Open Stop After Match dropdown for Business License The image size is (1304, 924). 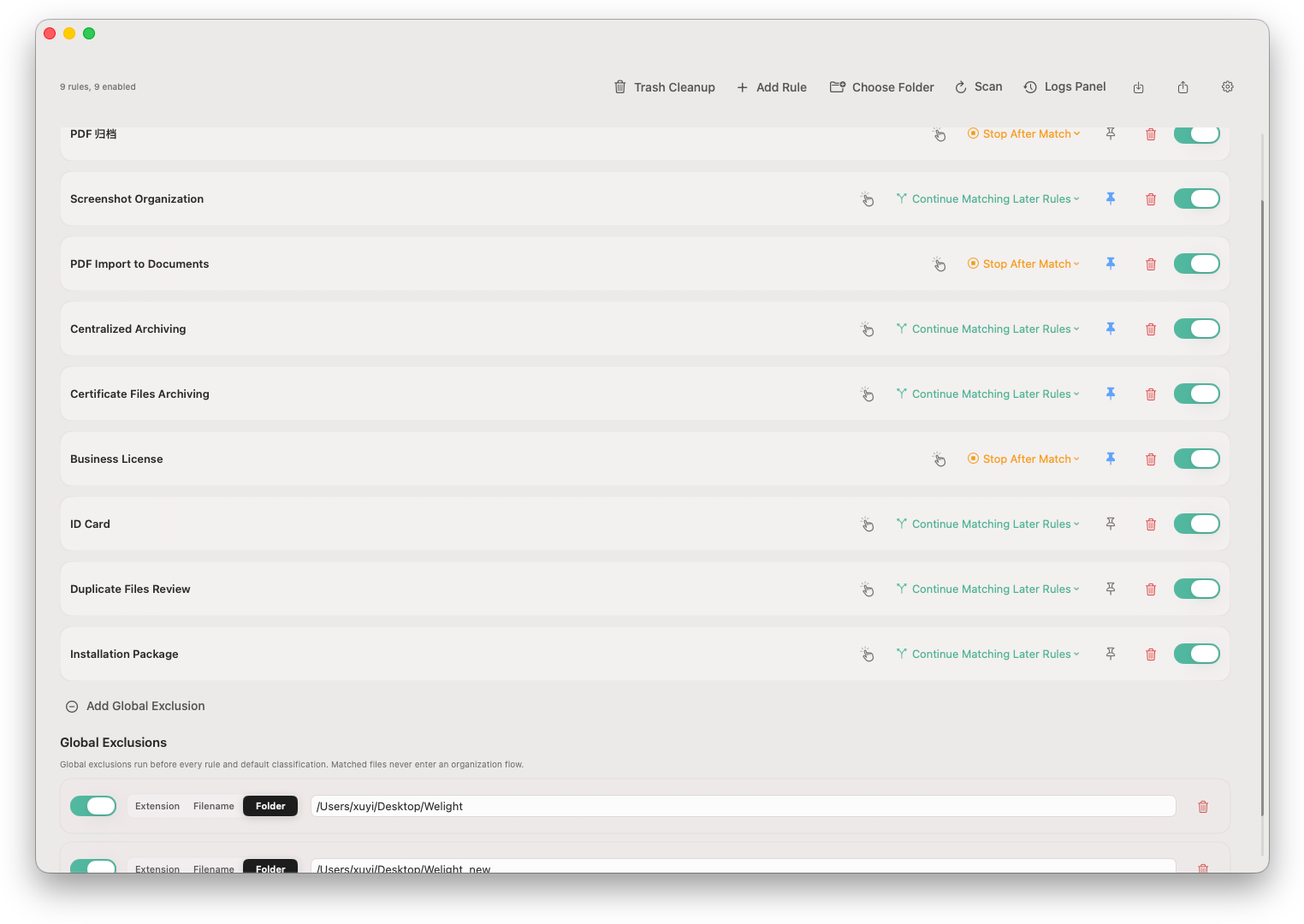[1024, 459]
